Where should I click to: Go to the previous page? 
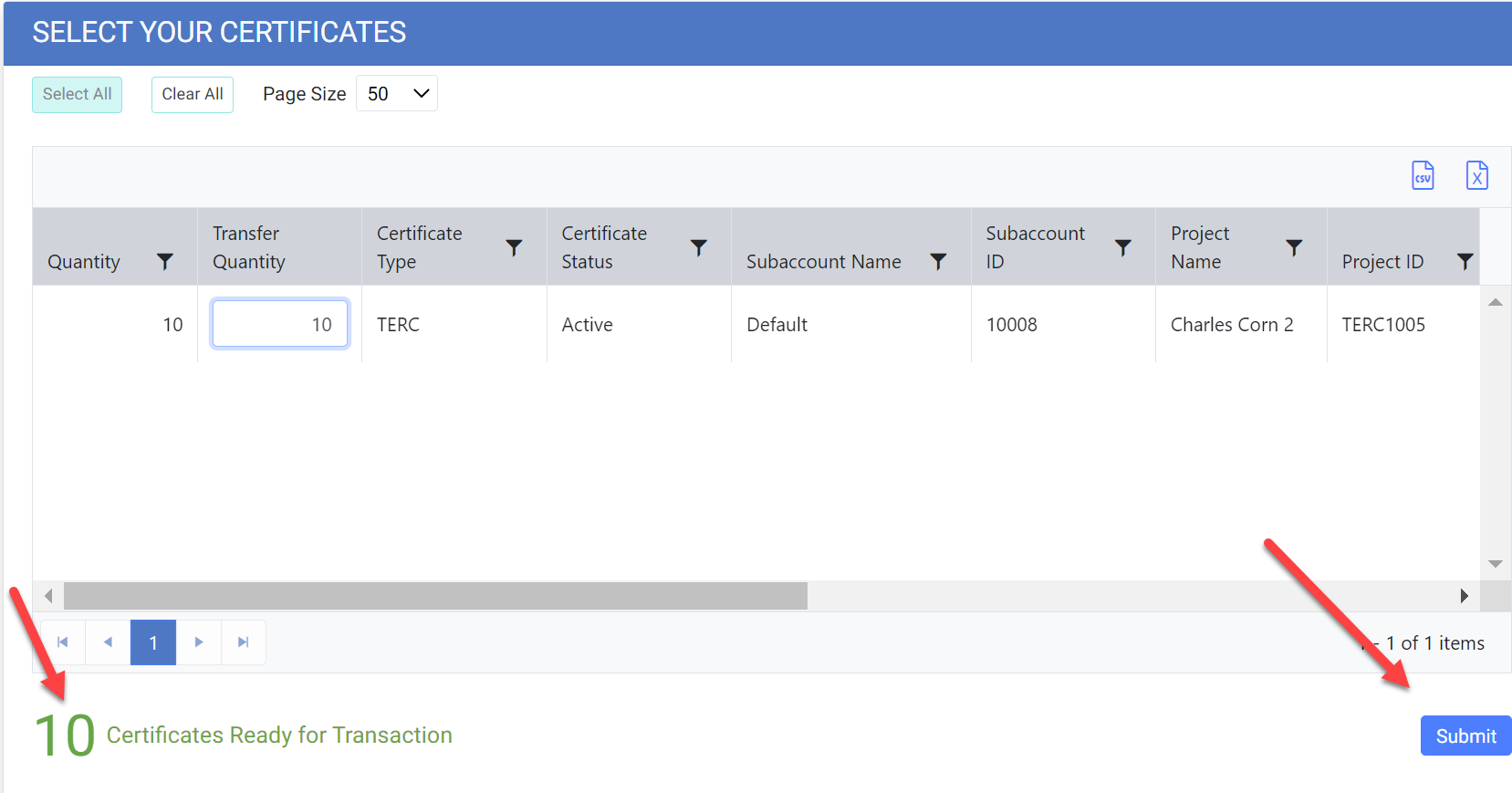click(x=108, y=642)
